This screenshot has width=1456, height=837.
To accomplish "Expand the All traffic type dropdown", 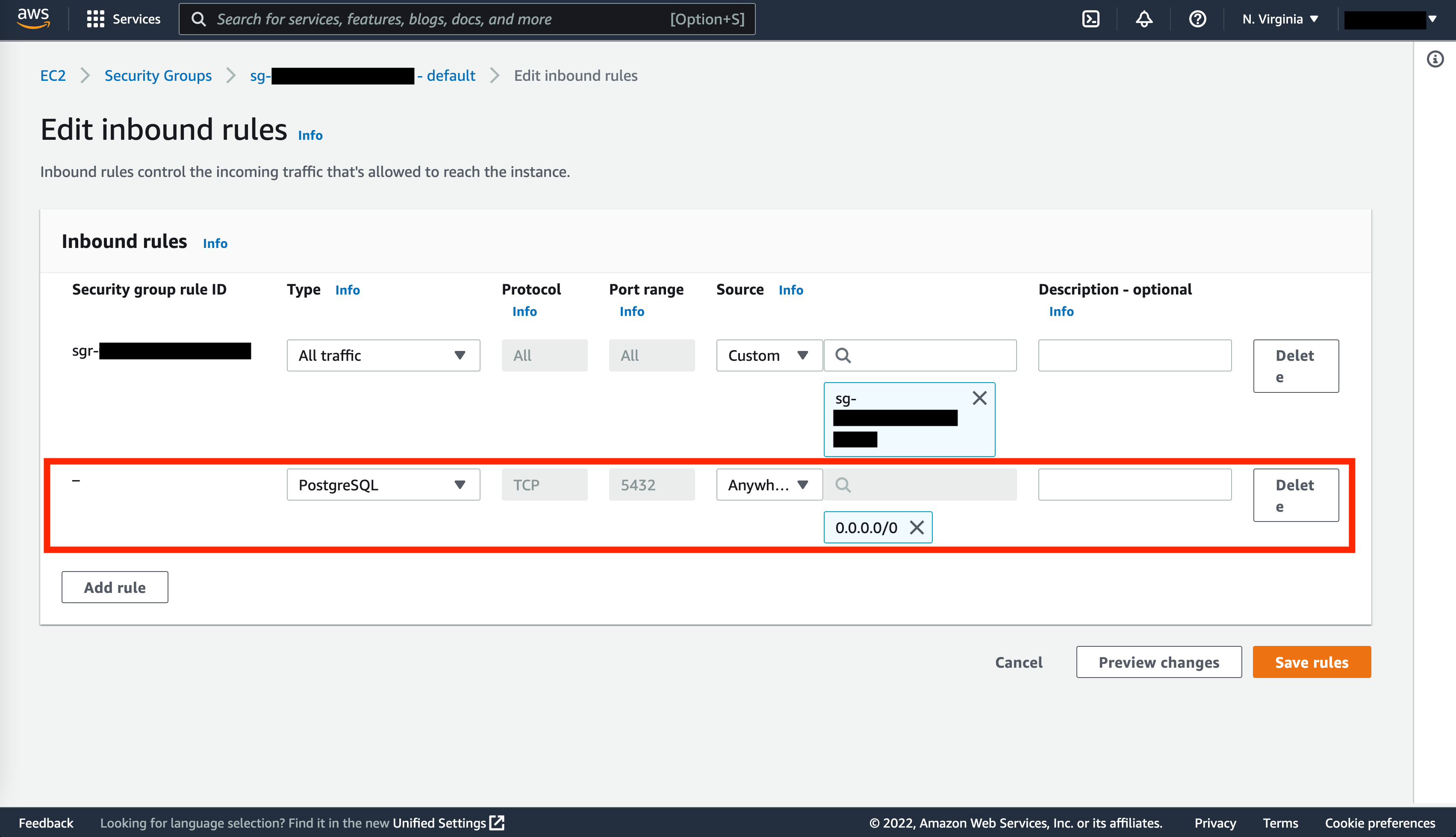I will [x=383, y=355].
